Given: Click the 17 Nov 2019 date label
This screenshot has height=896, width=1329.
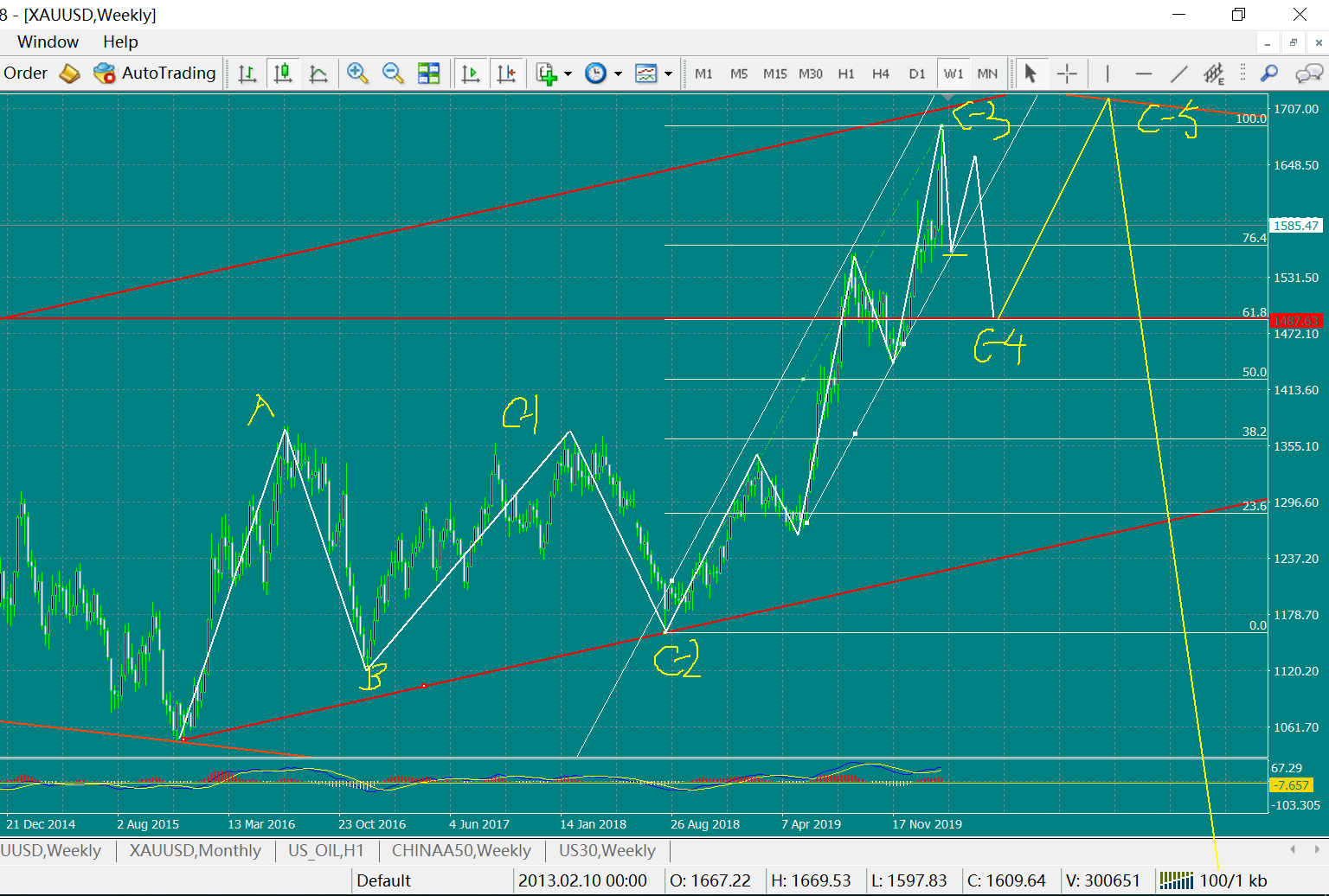Looking at the screenshot, I should point(928,824).
